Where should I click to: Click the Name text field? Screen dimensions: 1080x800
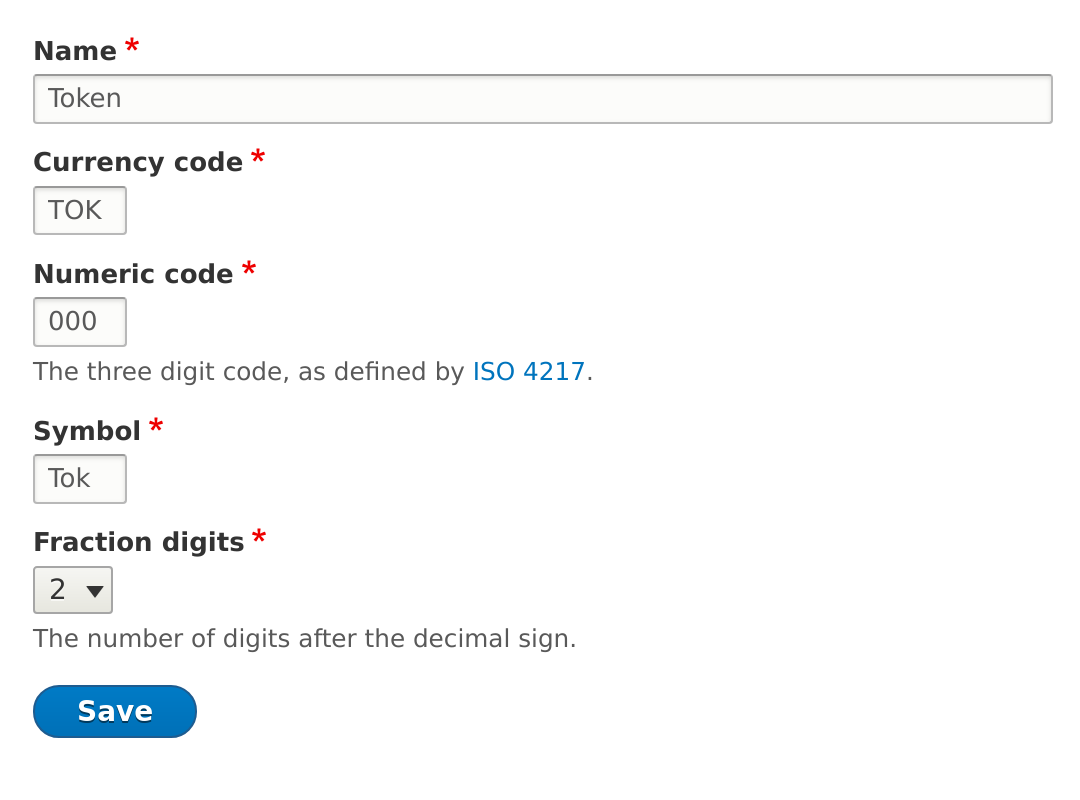(542, 99)
